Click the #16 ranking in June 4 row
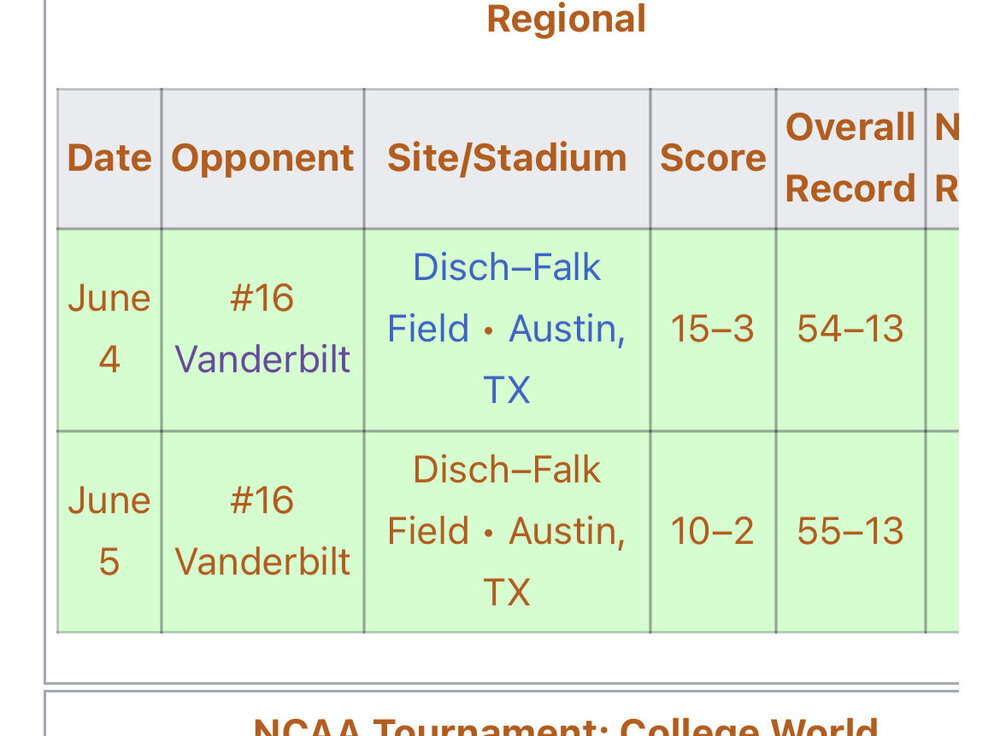 [262, 298]
